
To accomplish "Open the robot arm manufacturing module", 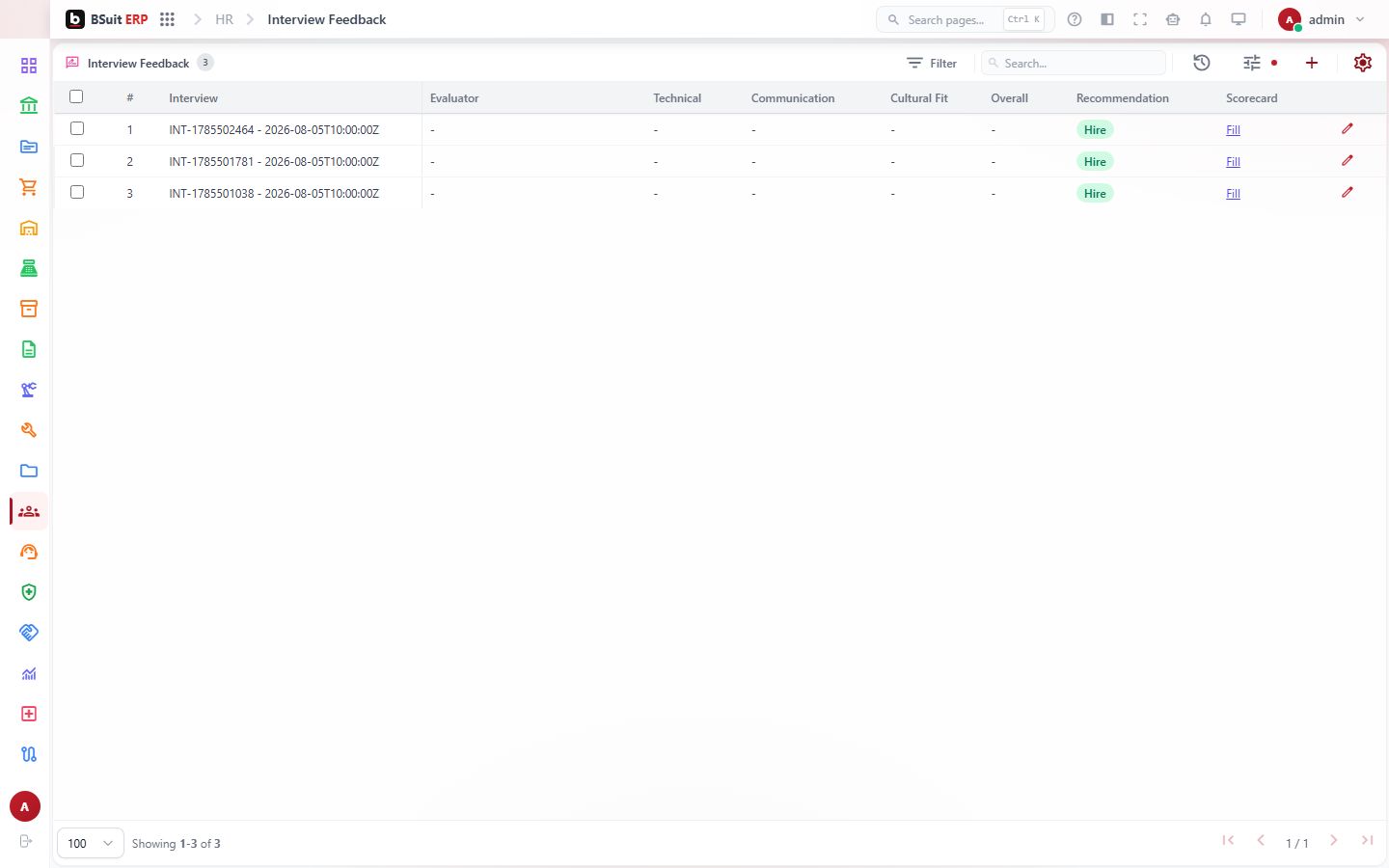I will click(x=29, y=390).
